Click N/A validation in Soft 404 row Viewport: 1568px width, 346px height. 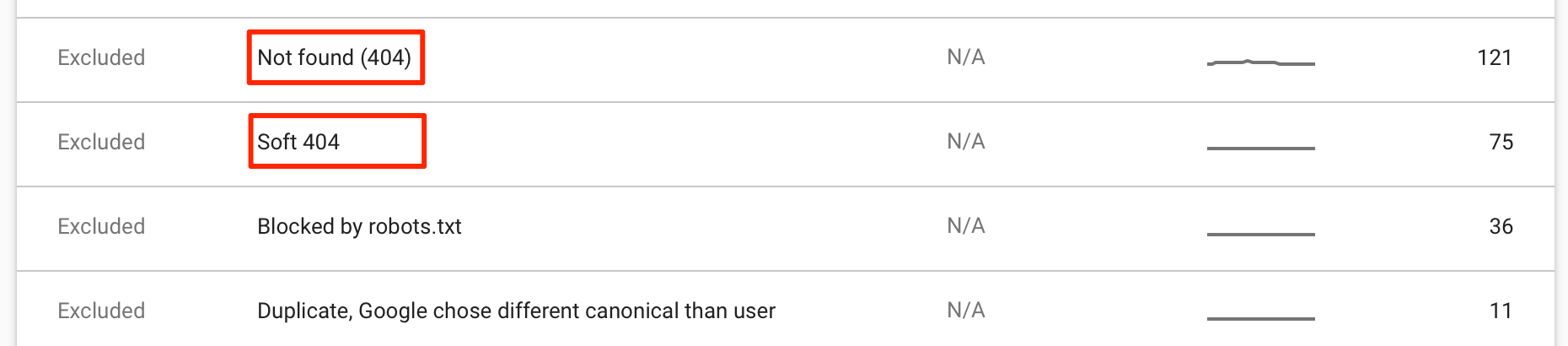(965, 142)
